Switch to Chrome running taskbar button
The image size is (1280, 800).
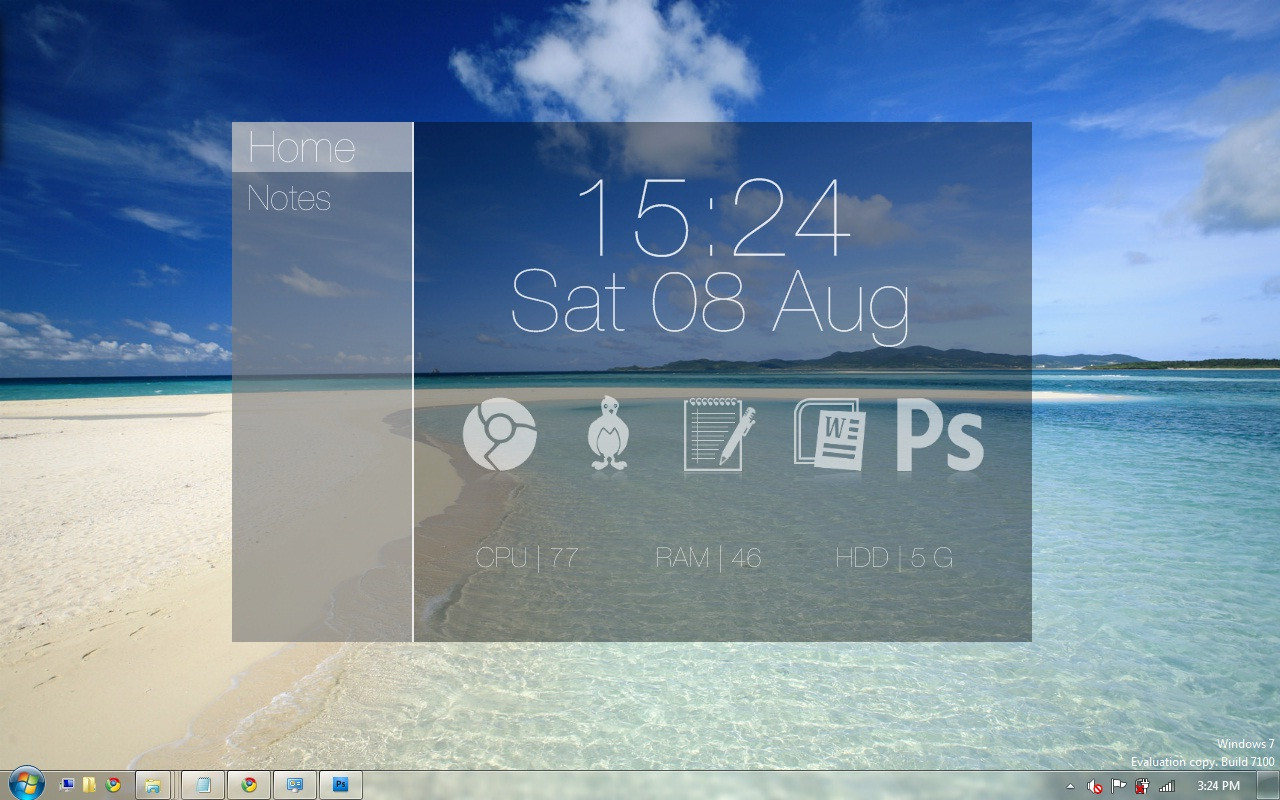[x=249, y=785]
